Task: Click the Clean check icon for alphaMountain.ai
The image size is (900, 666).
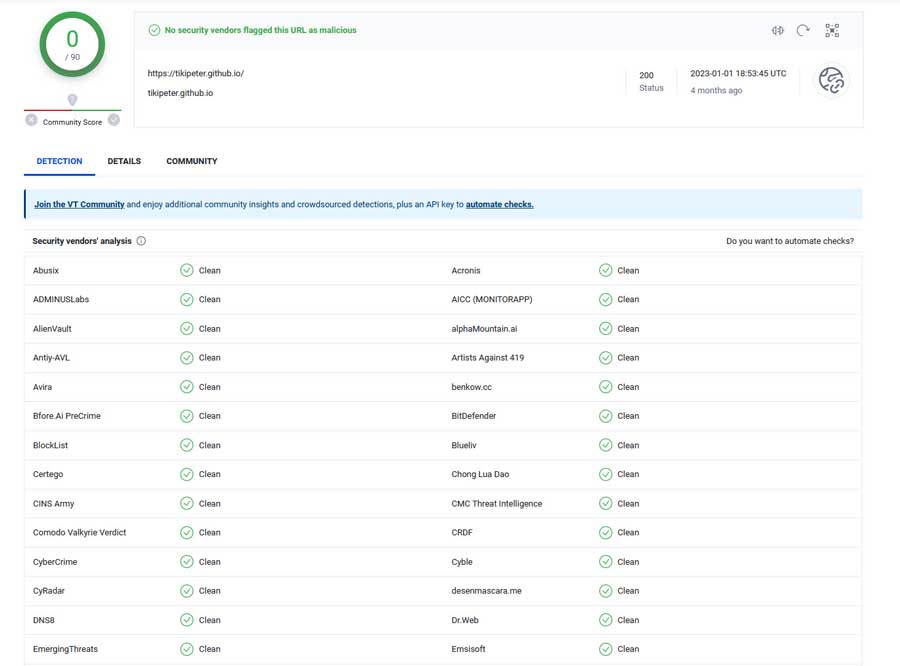Action: coord(606,328)
